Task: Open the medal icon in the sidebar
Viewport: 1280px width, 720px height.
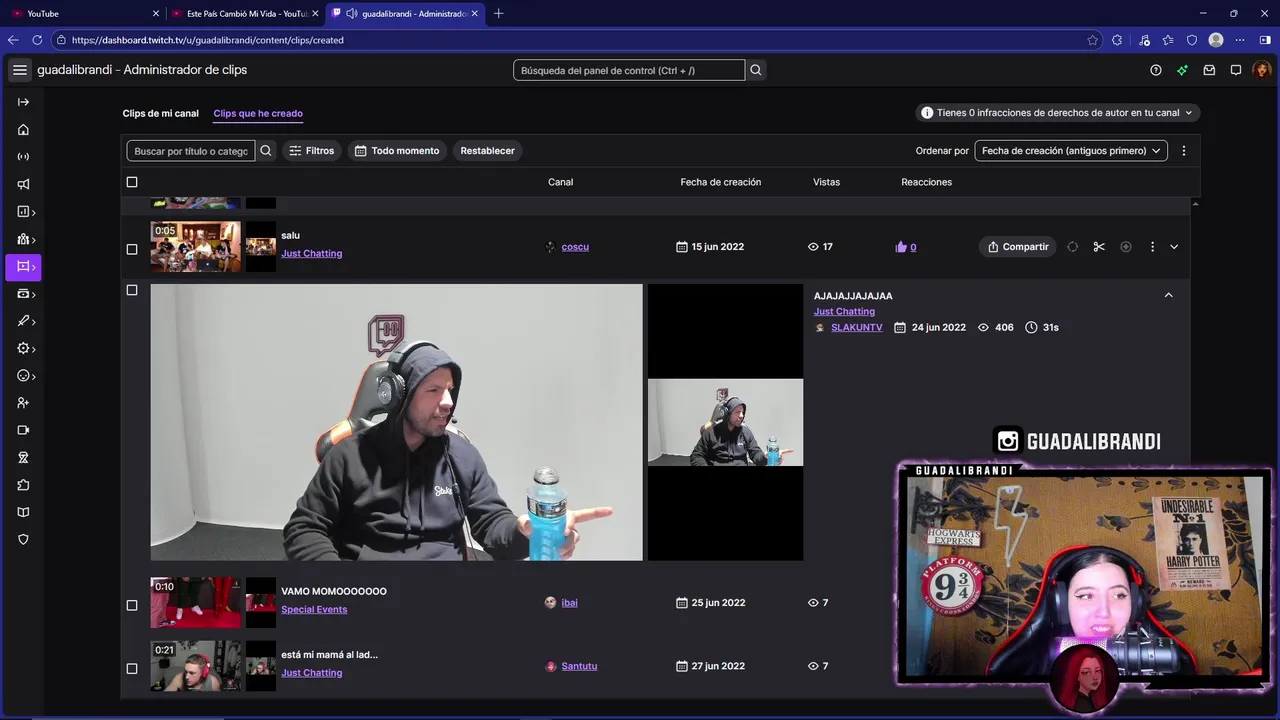Action: (x=23, y=457)
